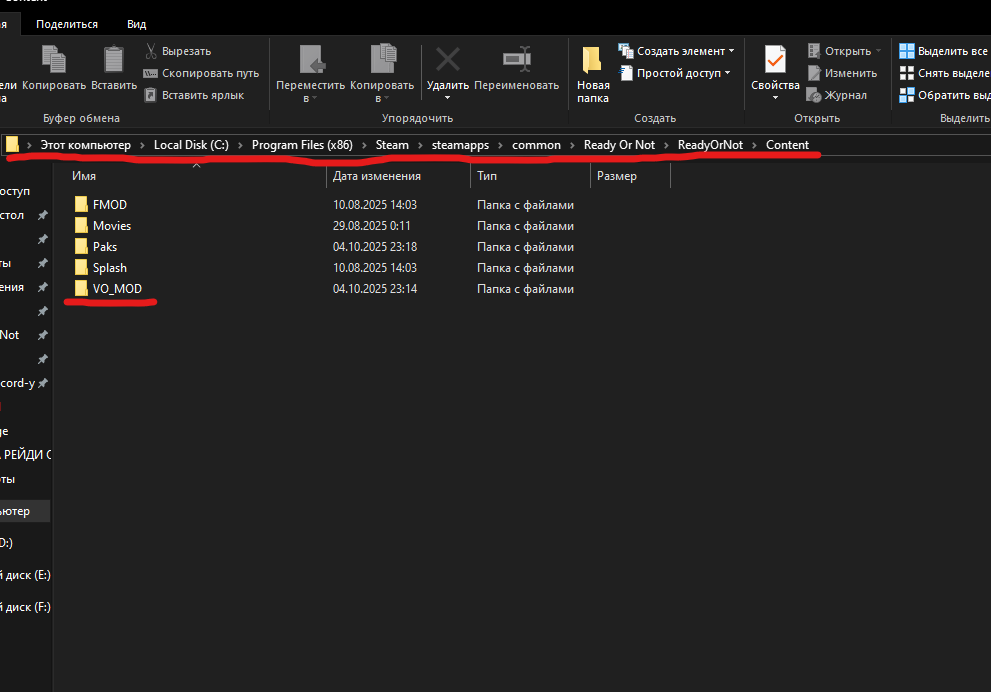Click date 04.10.2025 23:18 cell

(375, 246)
